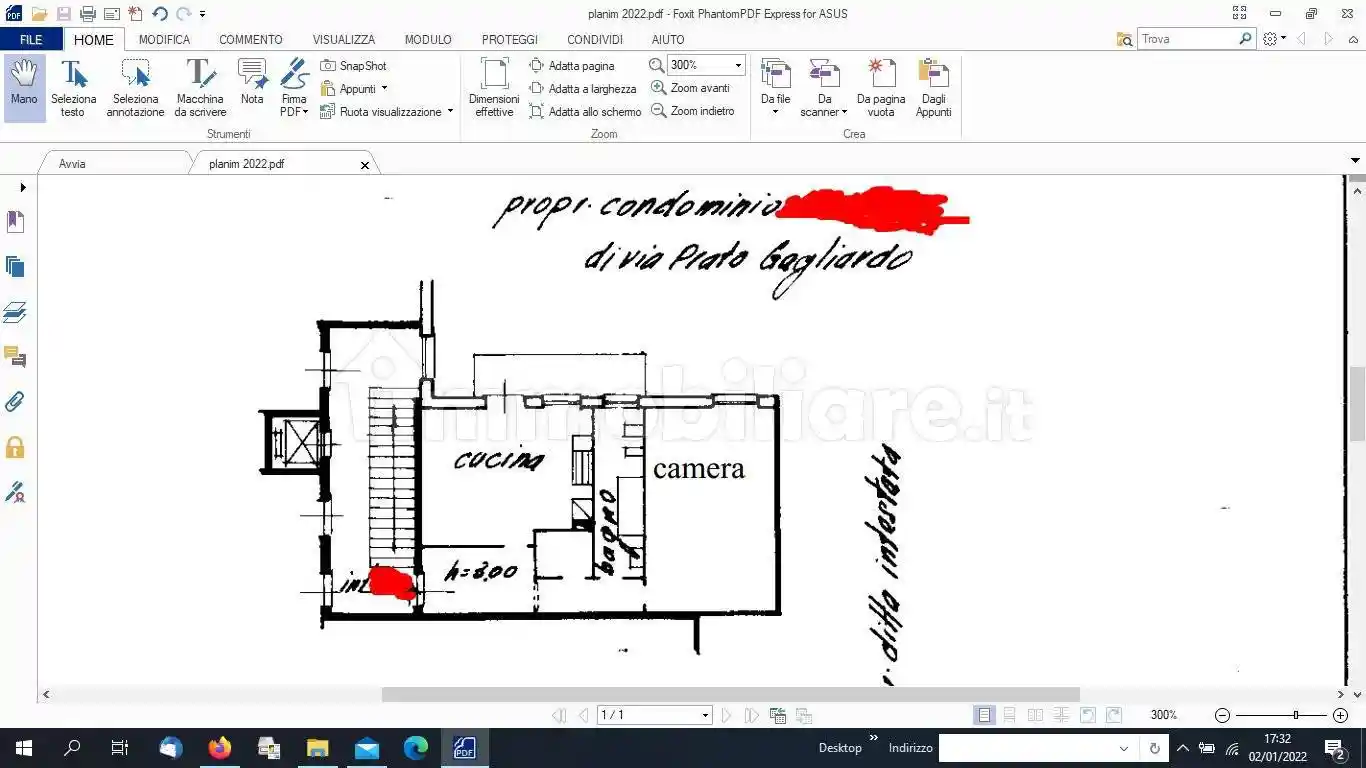This screenshot has width=1366, height=768.
Task: Open the security lock panel in sidebar
Action: click(x=15, y=447)
